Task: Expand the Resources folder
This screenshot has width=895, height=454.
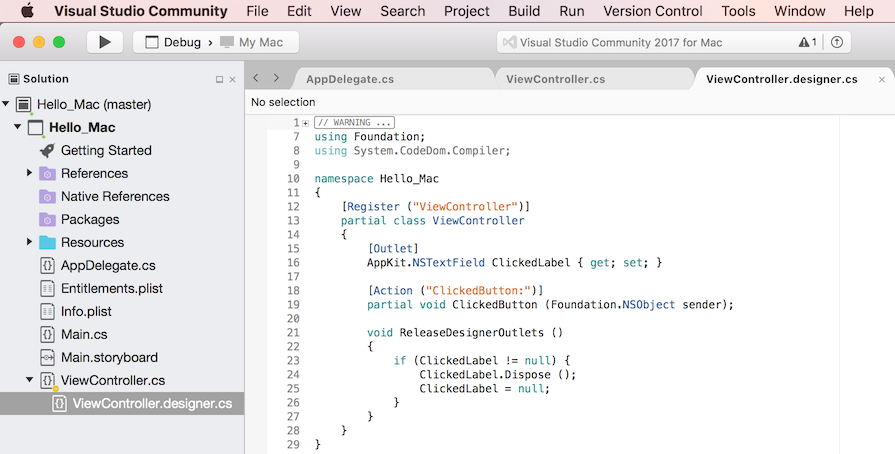Action: [30, 242]
